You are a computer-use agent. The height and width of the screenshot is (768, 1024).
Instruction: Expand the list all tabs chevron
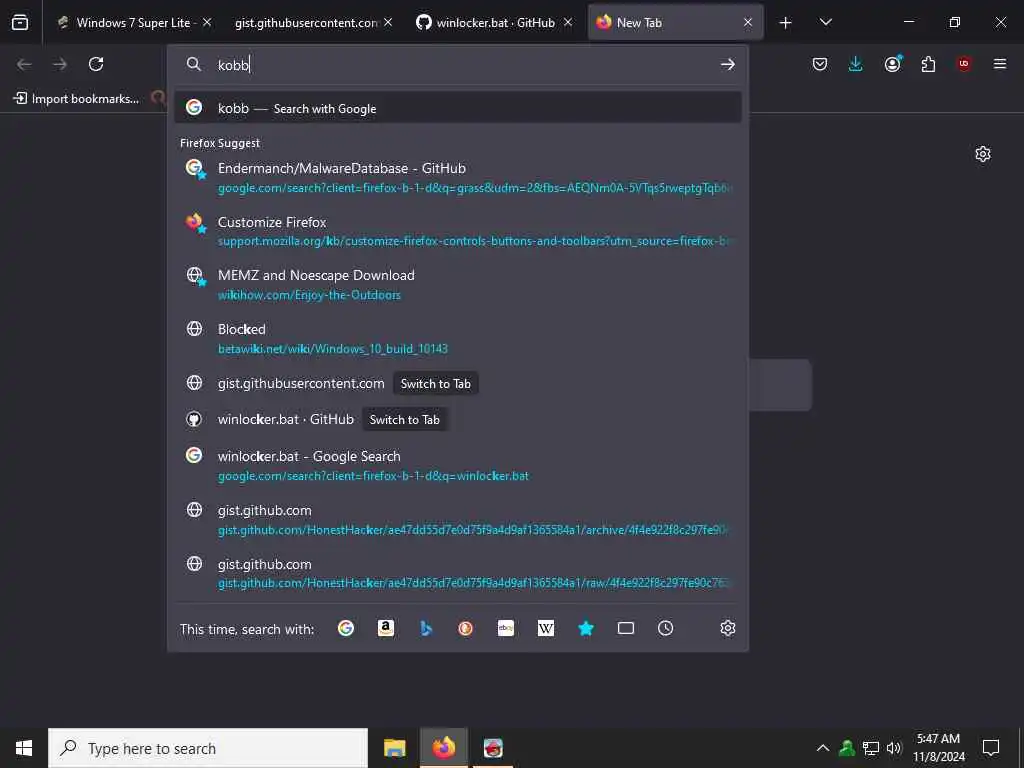pos(825,23)
